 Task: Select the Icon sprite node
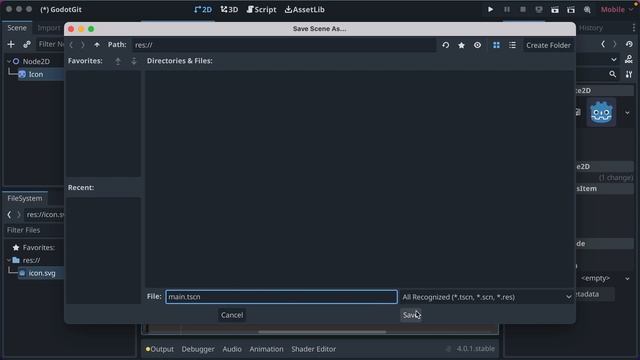pos(36,74)
